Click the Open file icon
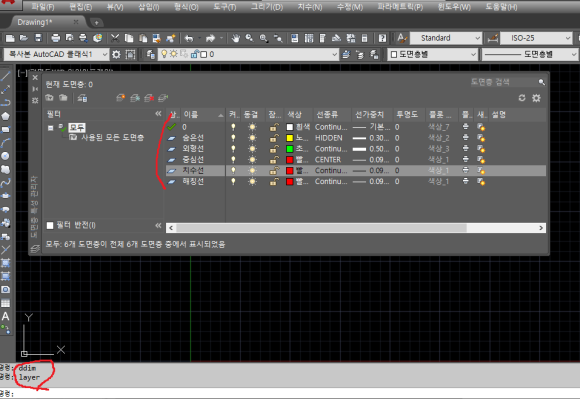Viewport: 580px width, 399px height. [x=24, y=38]
